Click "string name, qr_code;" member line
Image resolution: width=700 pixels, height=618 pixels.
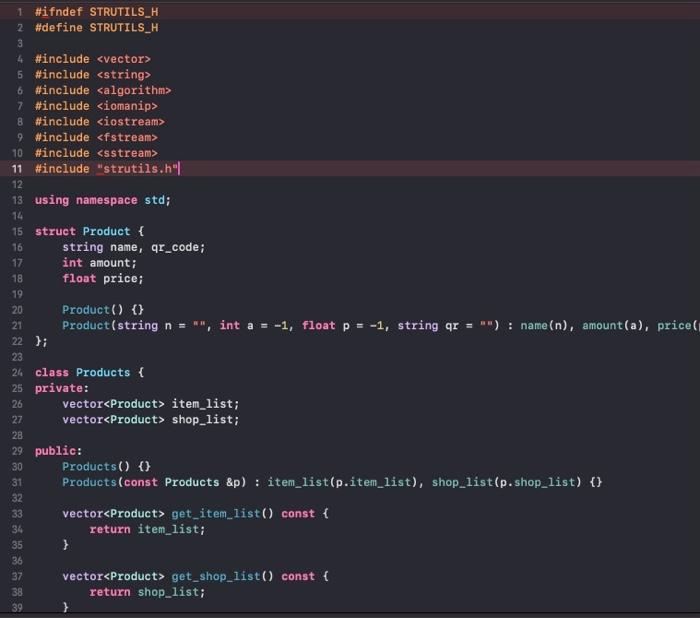(x=133, y=247)
